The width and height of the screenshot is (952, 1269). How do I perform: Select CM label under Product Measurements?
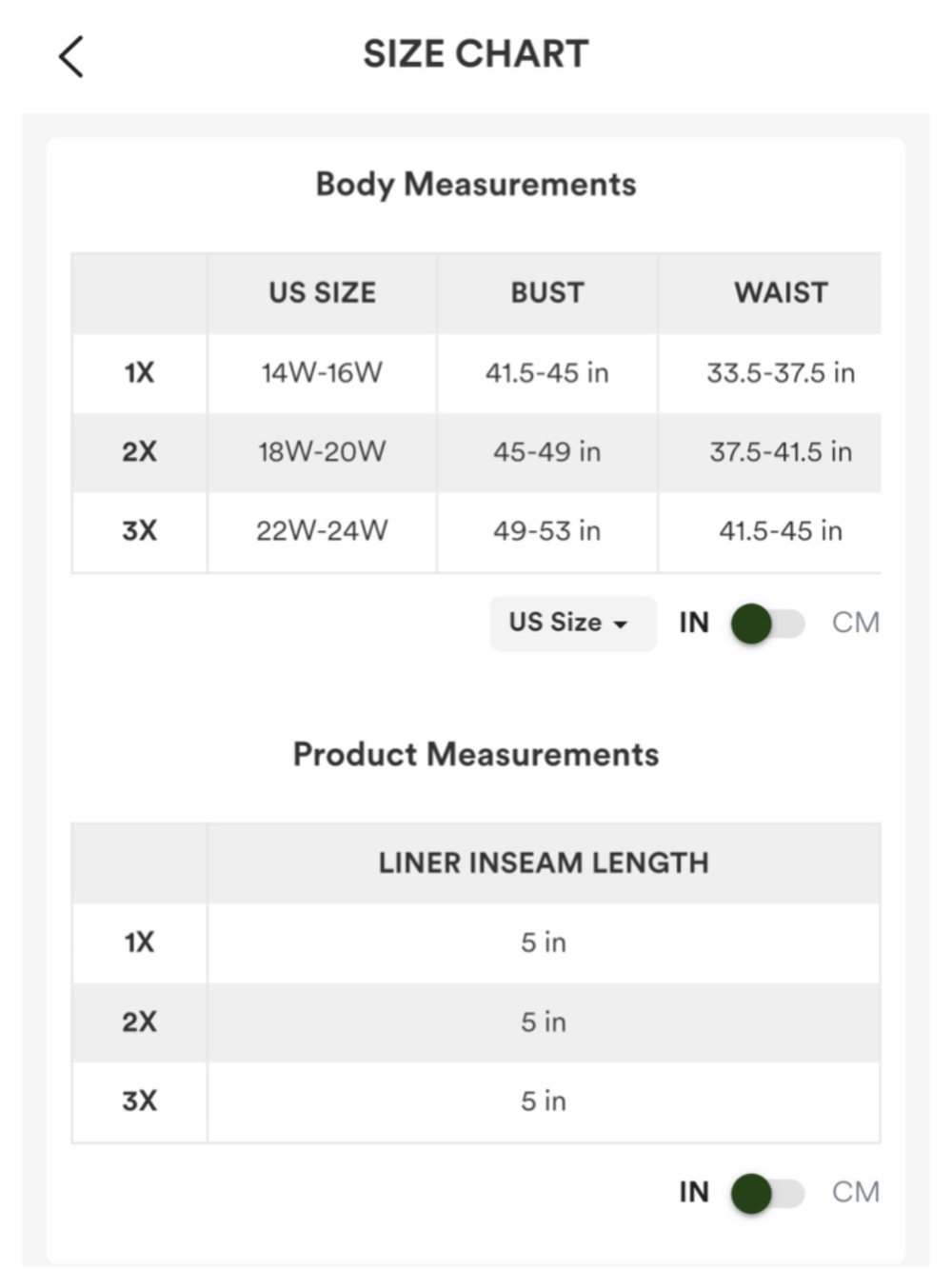coord(855,1192)
